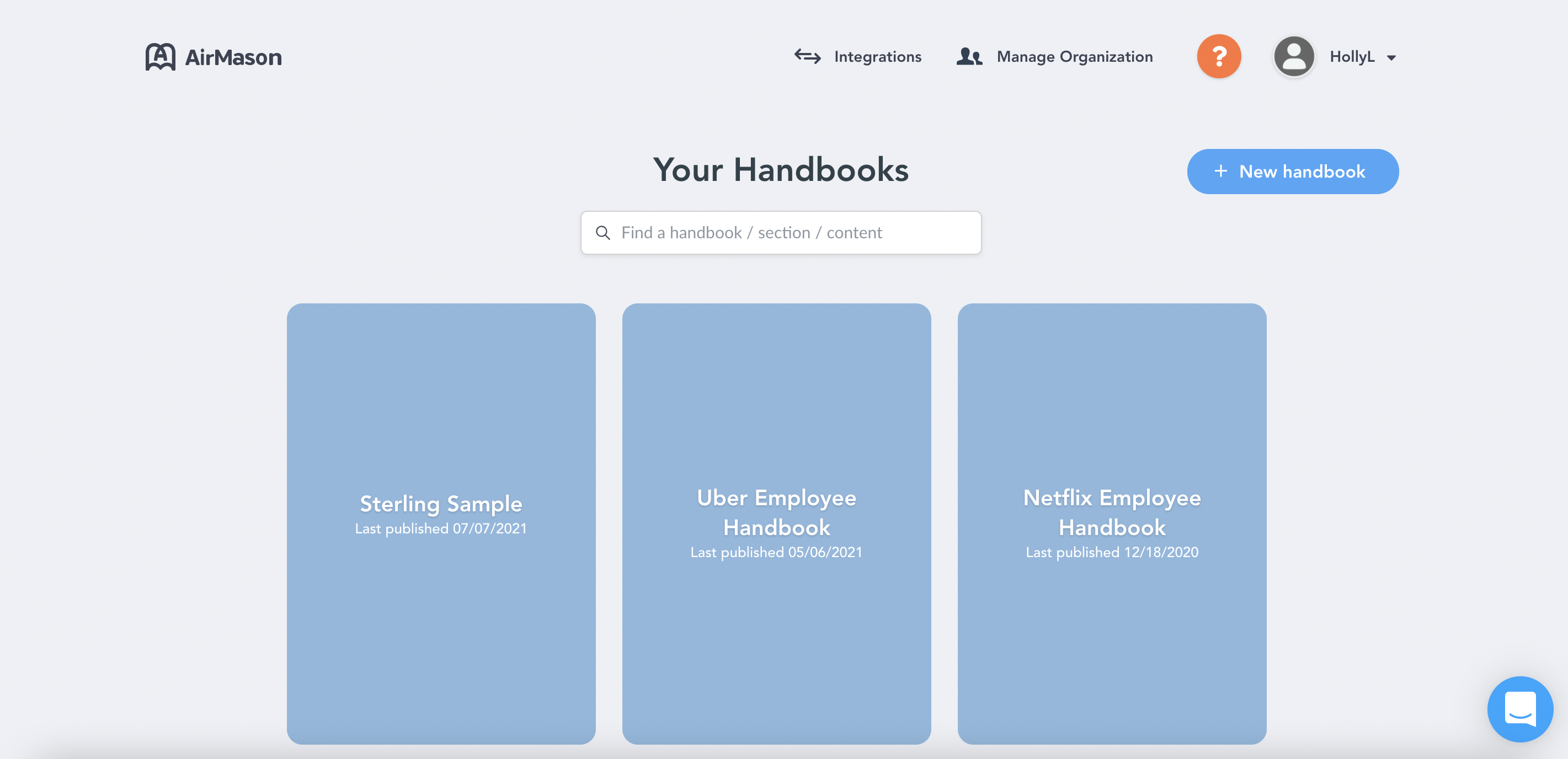Click the New handbook button

point(1293,172)
